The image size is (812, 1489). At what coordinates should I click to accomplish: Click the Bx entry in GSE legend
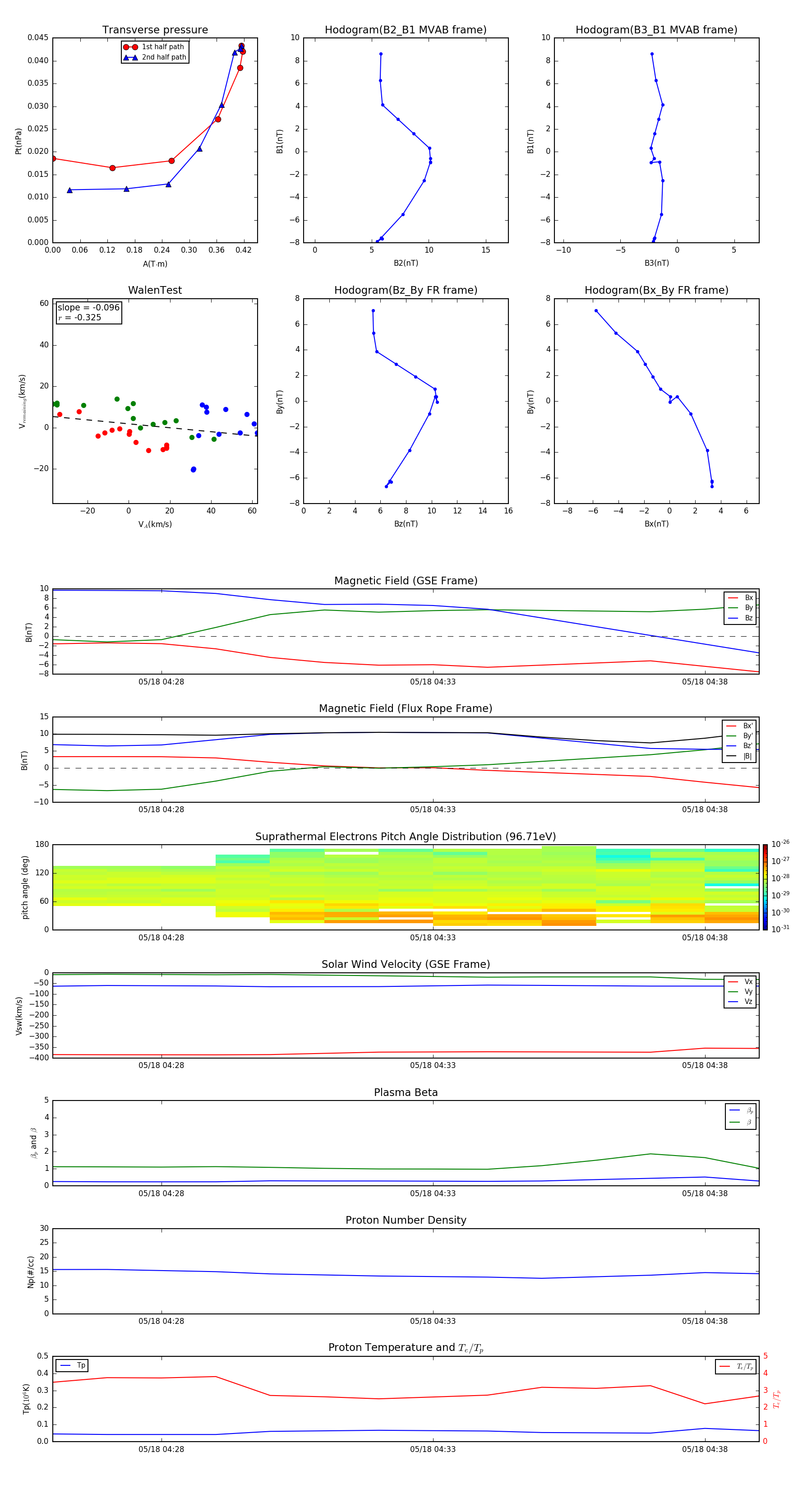[x=740, y=598]
